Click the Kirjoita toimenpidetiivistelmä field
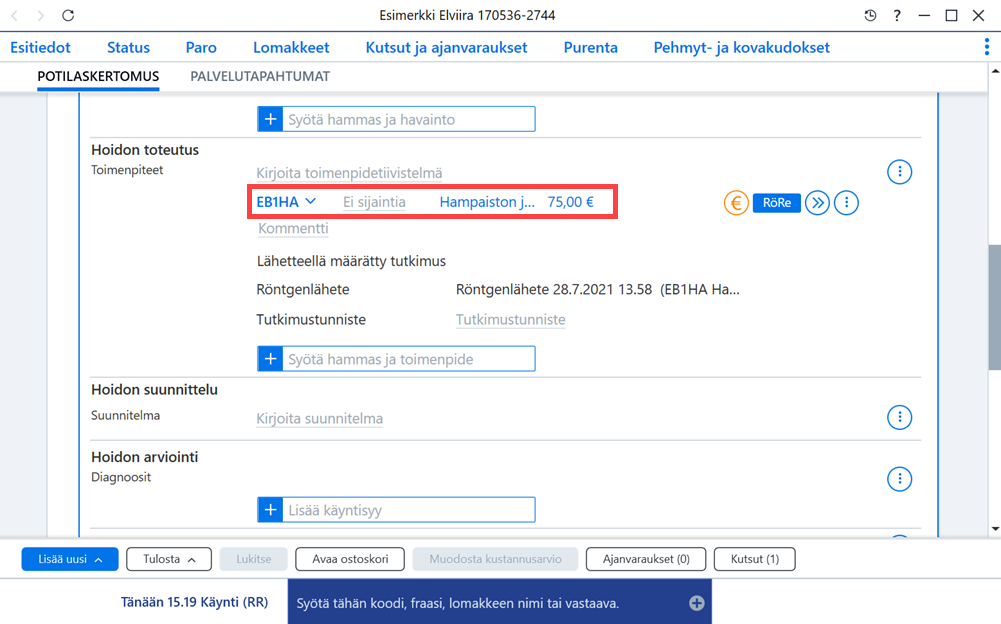 pyautogui.click(x=349, y=173)
